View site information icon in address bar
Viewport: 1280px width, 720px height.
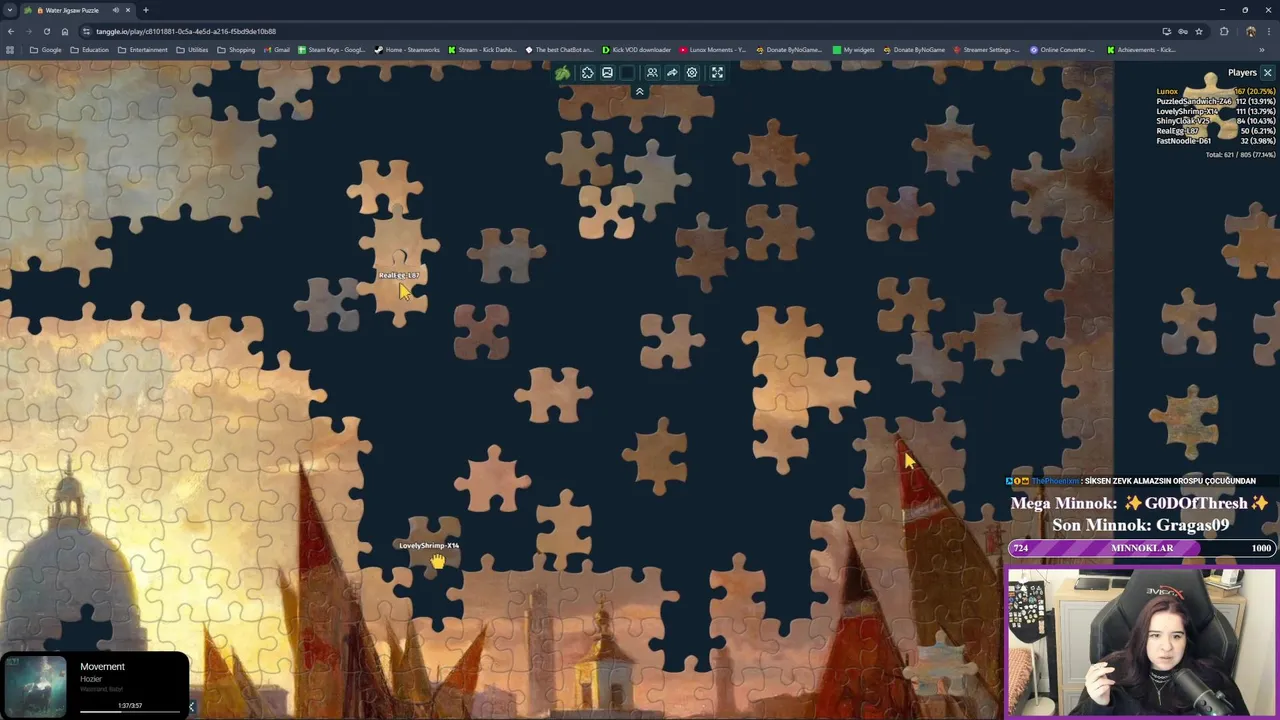click(x=87, y=31)
